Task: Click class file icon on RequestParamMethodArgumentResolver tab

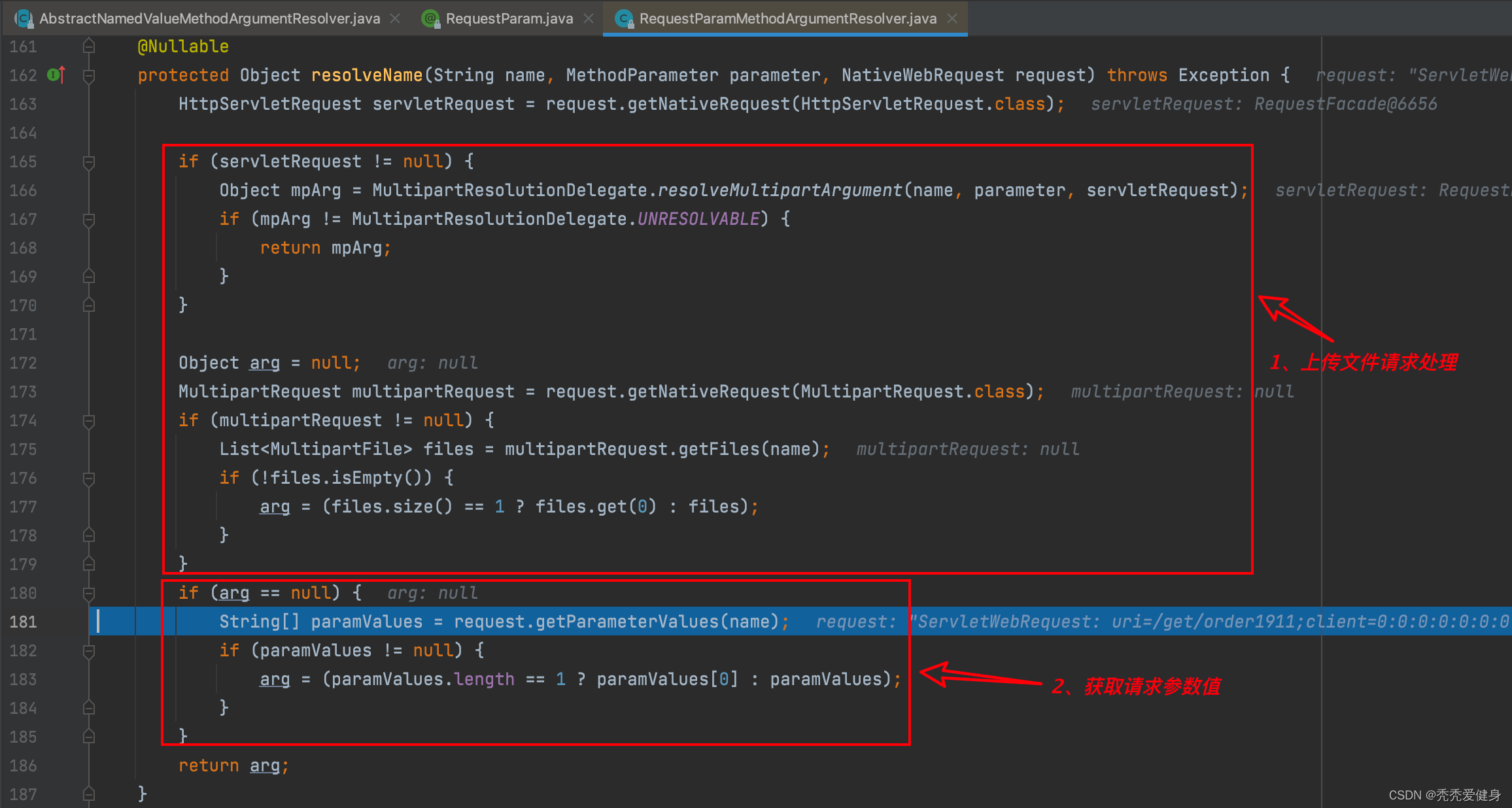Action: [x=625, y=18]
